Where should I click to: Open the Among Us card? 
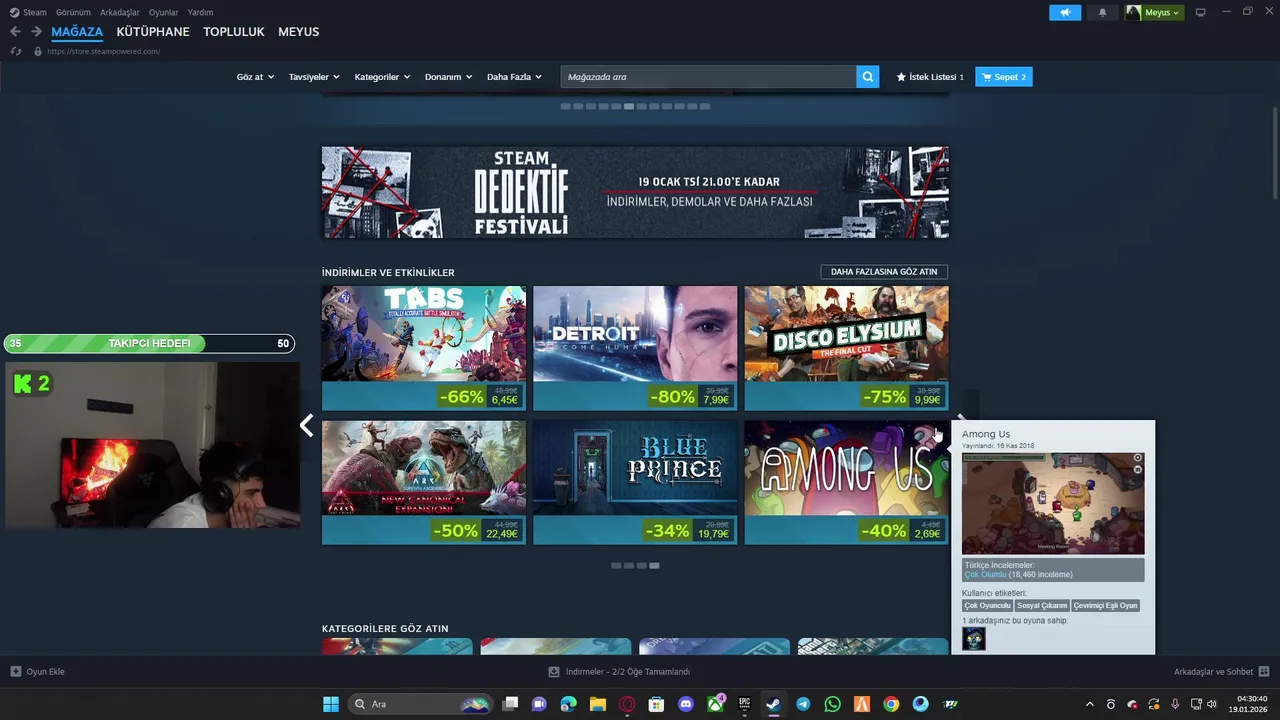coord(846,482)
